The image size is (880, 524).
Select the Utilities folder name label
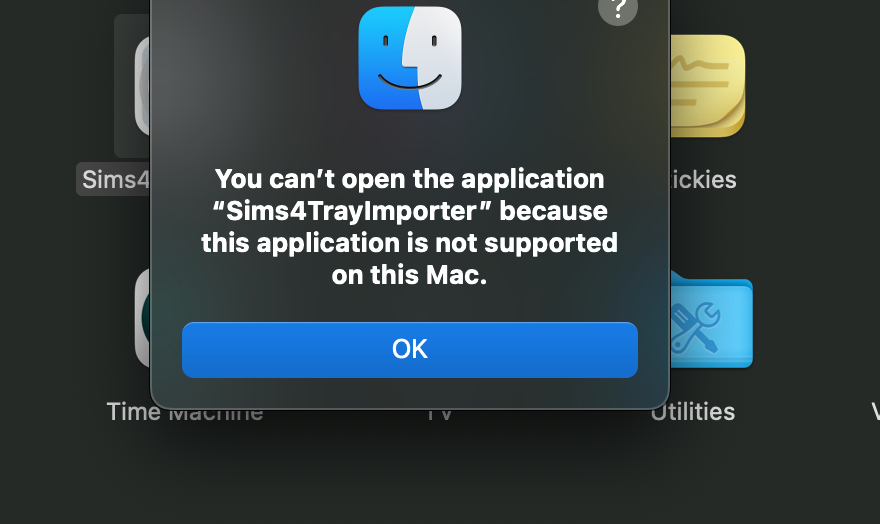pos(693,412)
